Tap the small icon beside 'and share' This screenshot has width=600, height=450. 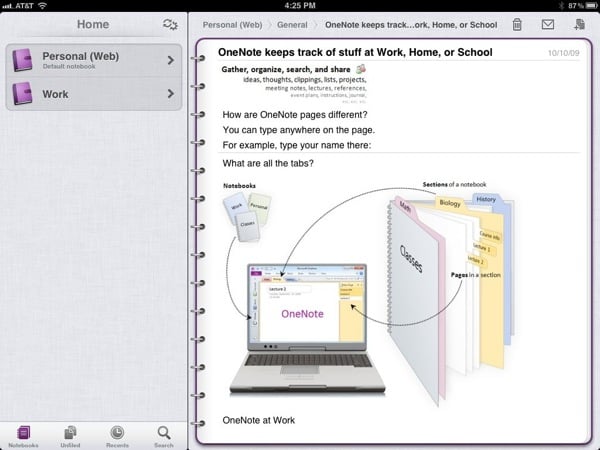(x=361, y=69)
